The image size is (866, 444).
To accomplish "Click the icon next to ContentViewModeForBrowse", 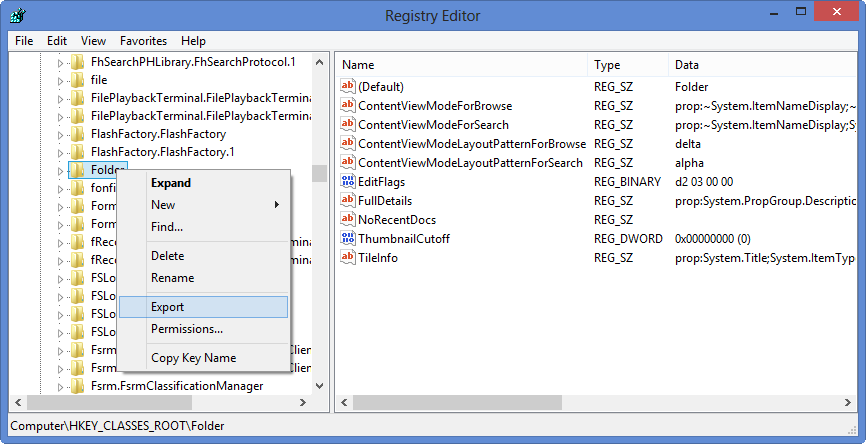I will pyautogui.click(x=348, y=105).
